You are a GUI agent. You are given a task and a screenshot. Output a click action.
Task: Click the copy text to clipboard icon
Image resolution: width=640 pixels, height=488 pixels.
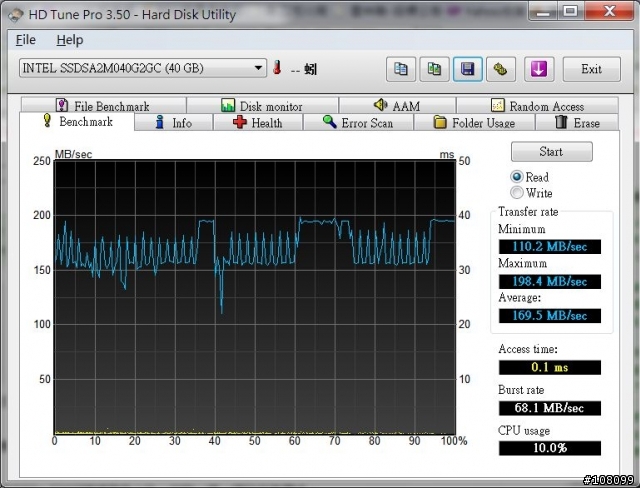point(401,69)
